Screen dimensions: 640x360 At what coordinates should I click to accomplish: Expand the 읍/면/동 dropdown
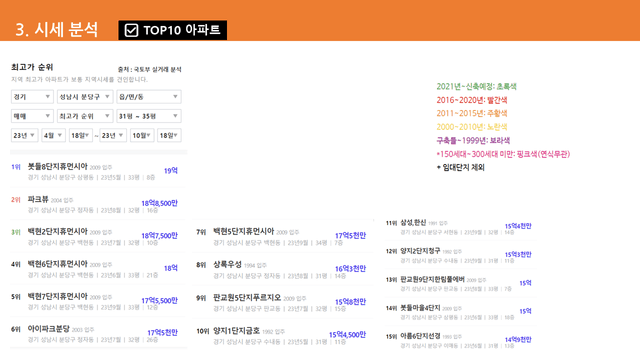[x=149, y=97]
